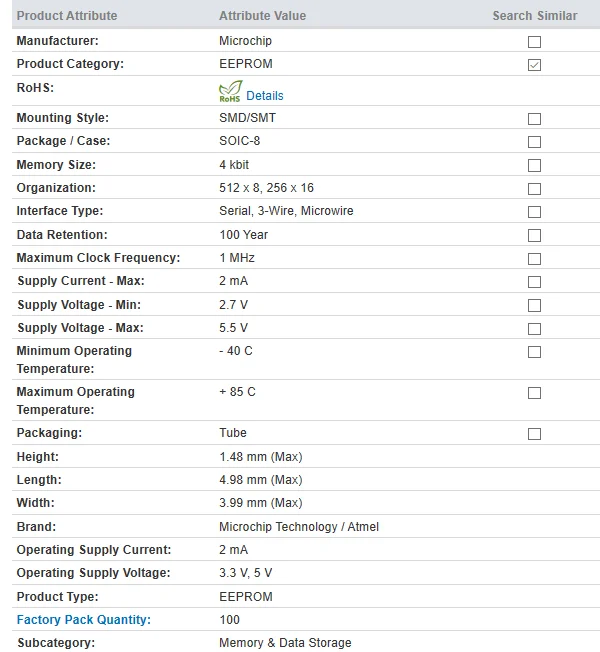
Task: Click the SOIC-8 package value
Action: [240, 141]
